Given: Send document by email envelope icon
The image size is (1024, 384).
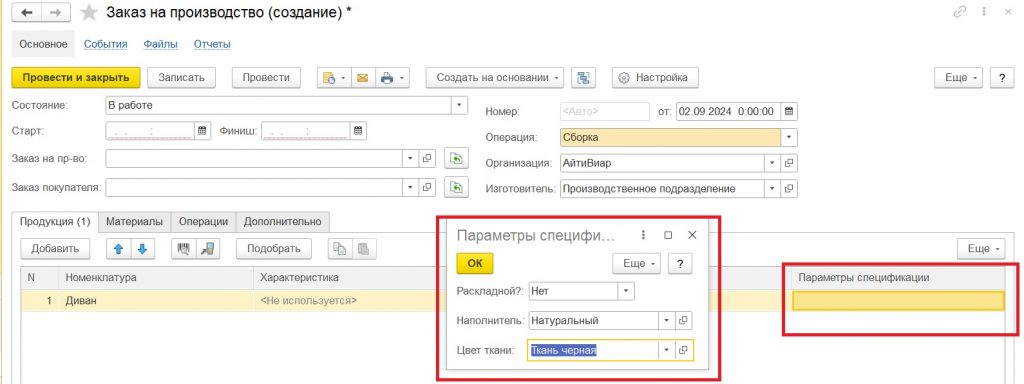Looking at the screenshot, I should pyautogui.click(x=362, y=78).
